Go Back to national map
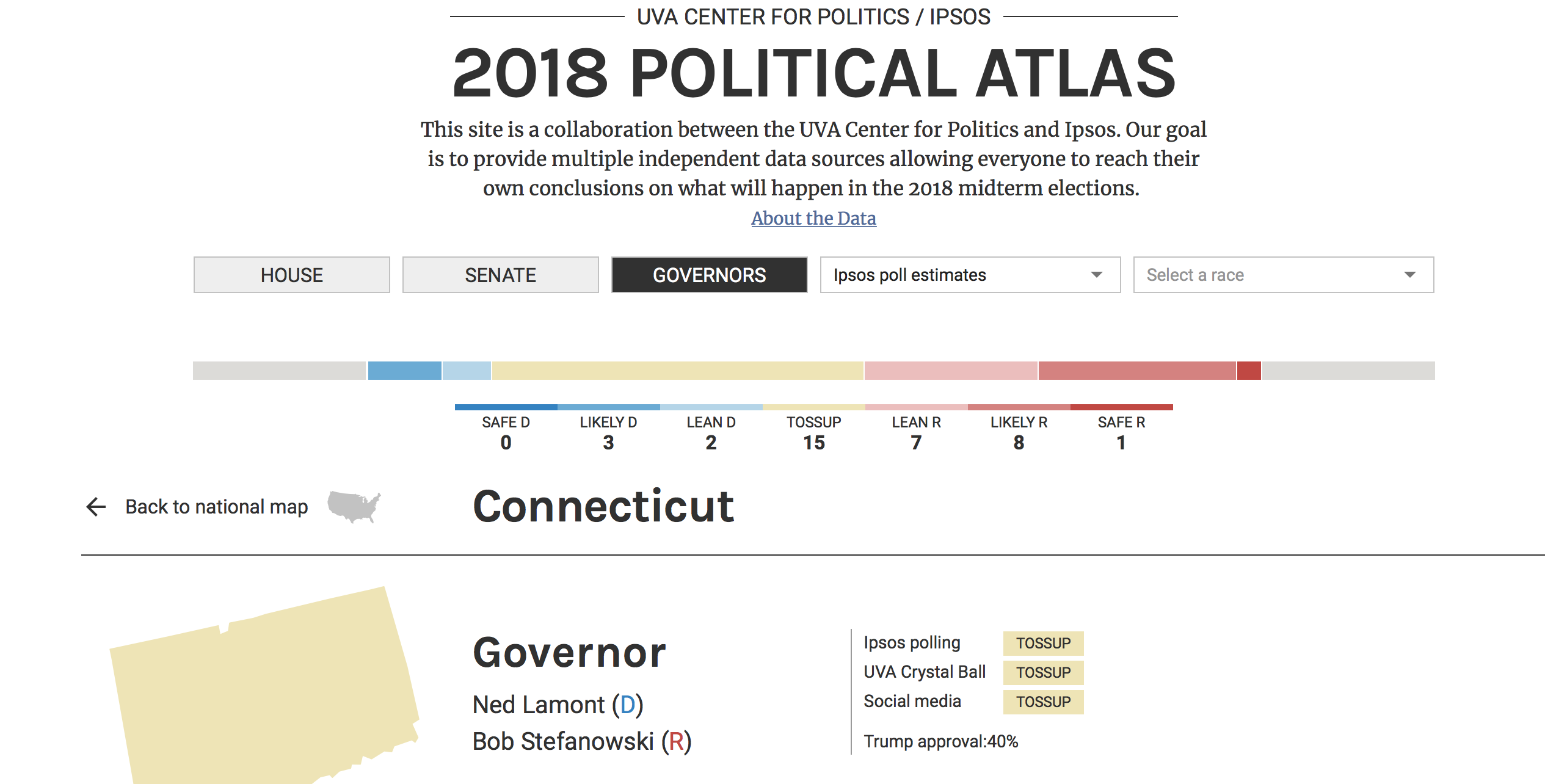This screenshot has height=784, width=1545. tap(216, 507)
